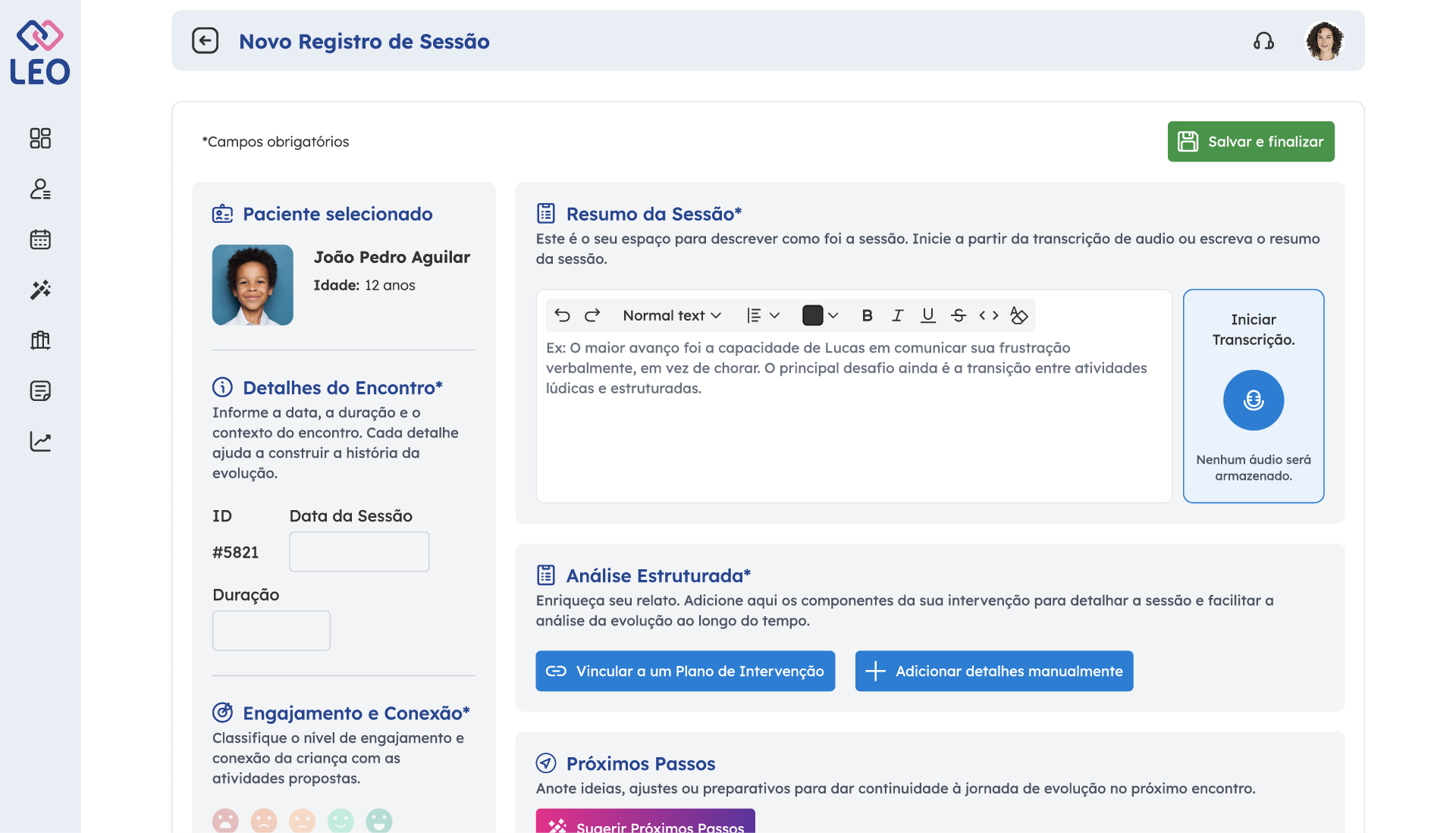
Task: Toggle italic formatting in editor
Action: pos(897,315)
